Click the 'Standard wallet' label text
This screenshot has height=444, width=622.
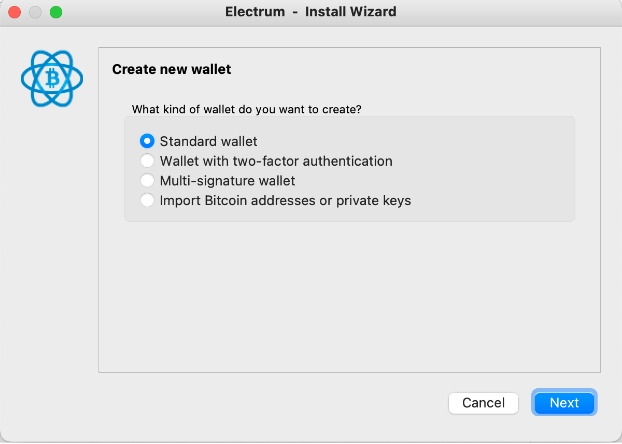[208, 141]
